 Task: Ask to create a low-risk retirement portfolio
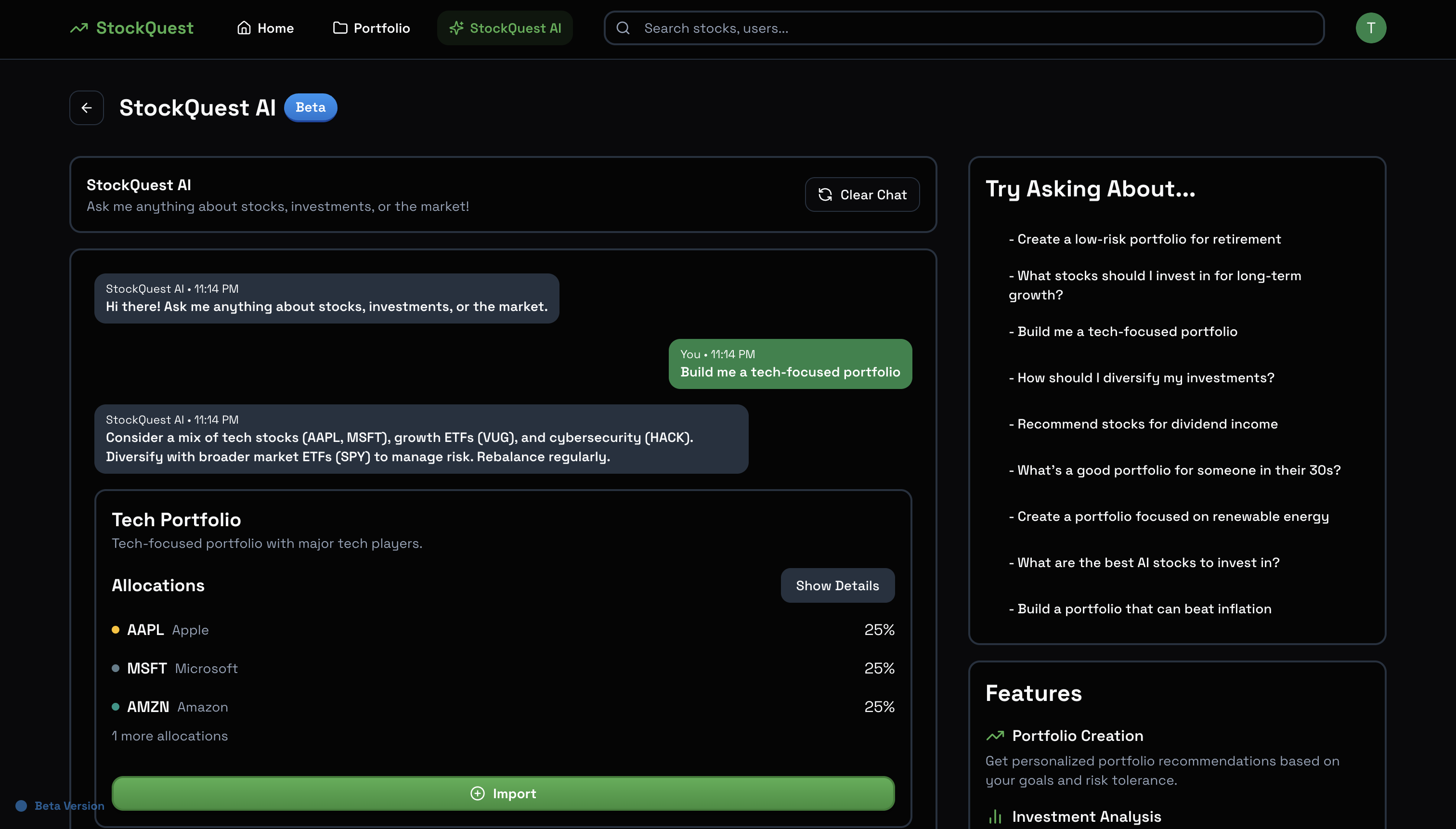coord(1144,239)
